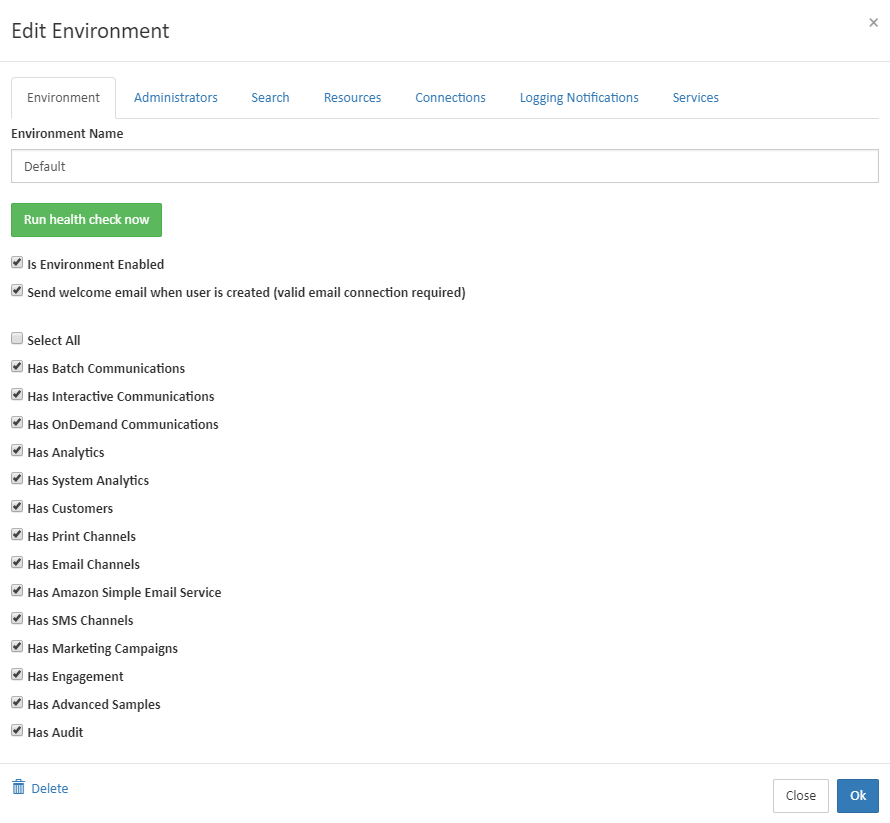
Task: Click the Environment Name label
Action: [x=67, y=133]
